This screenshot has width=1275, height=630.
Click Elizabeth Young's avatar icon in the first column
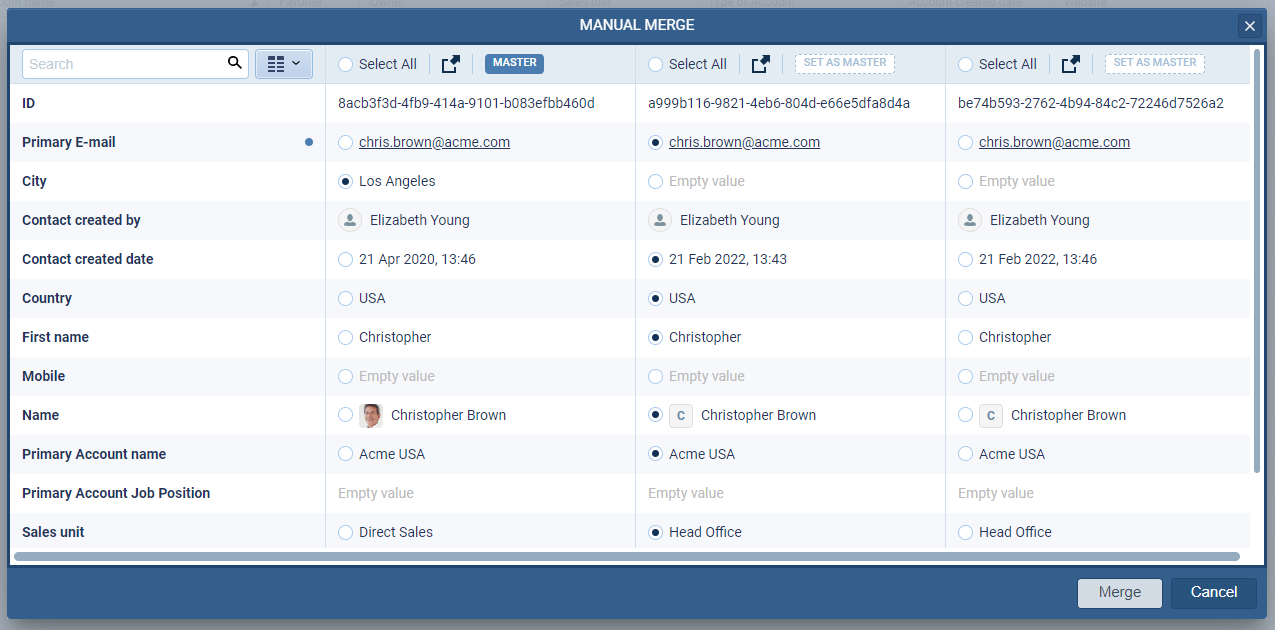click(x=349, y=219)
